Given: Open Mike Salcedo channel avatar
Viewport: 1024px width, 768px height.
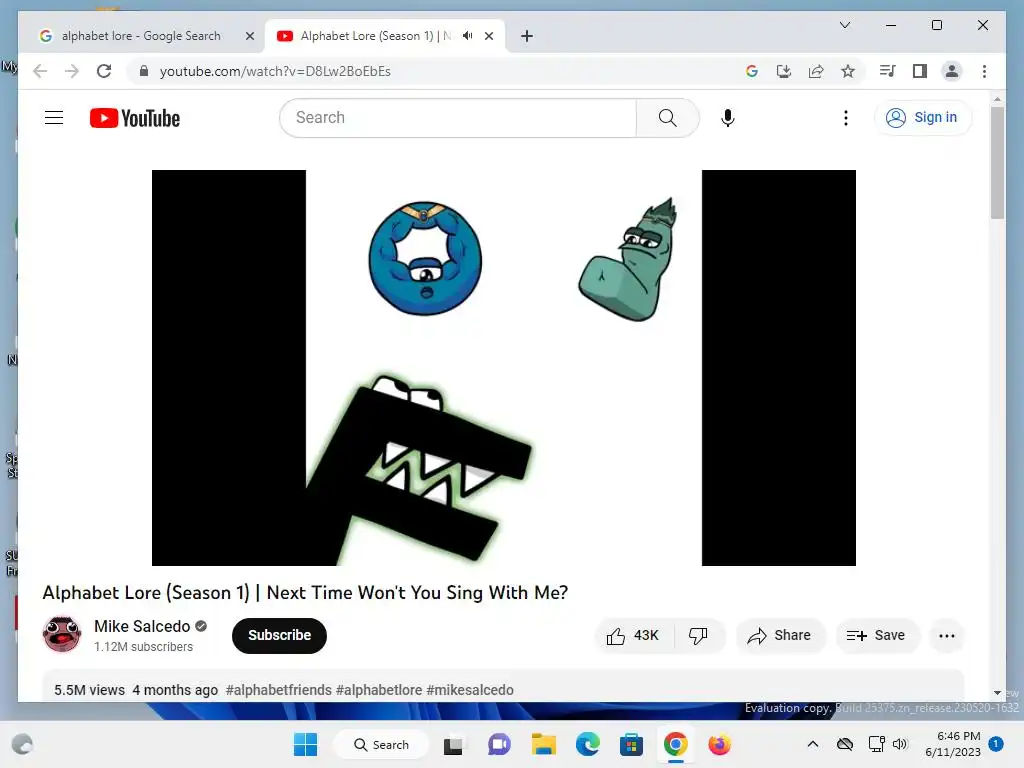Looking at the screenshot, I should (x=62, y=633).
